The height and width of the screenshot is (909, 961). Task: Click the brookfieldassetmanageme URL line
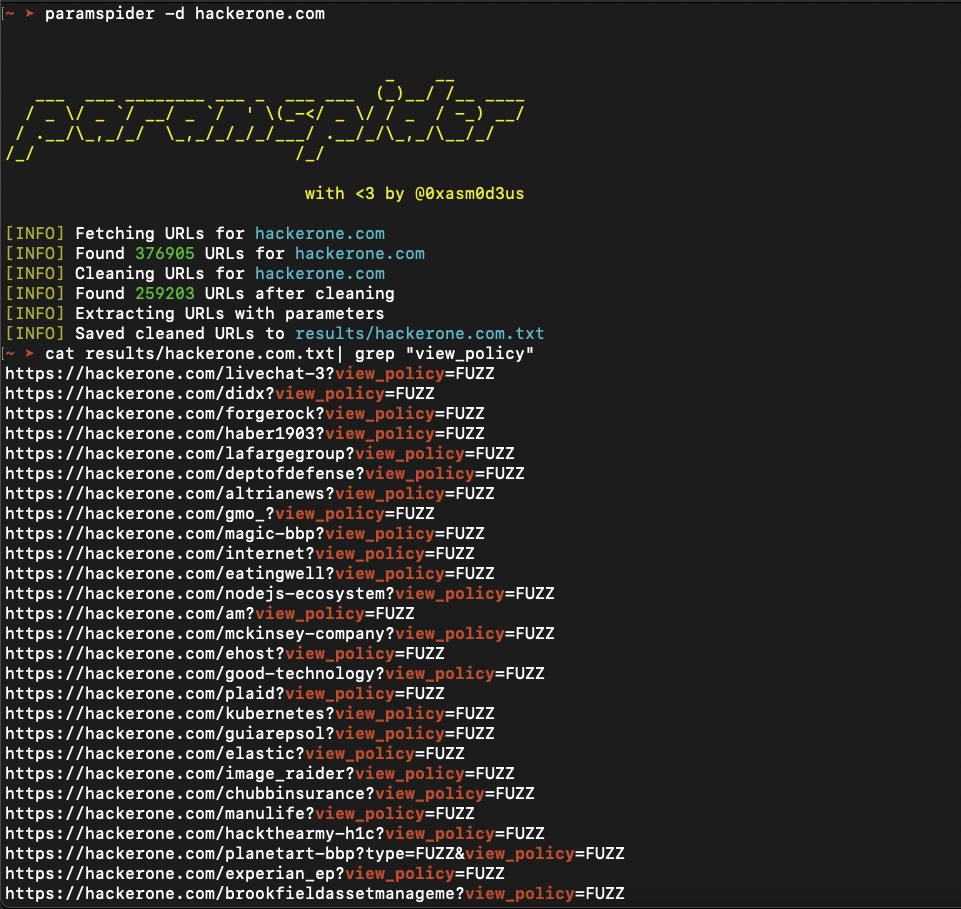pos(315,894)
